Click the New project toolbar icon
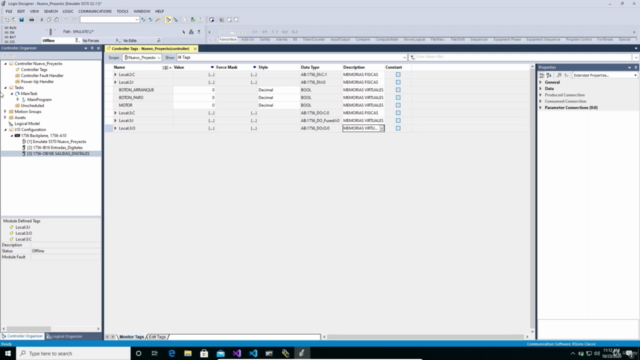The width and height of the screenshot is (640, 360). (x=7, y=20)
